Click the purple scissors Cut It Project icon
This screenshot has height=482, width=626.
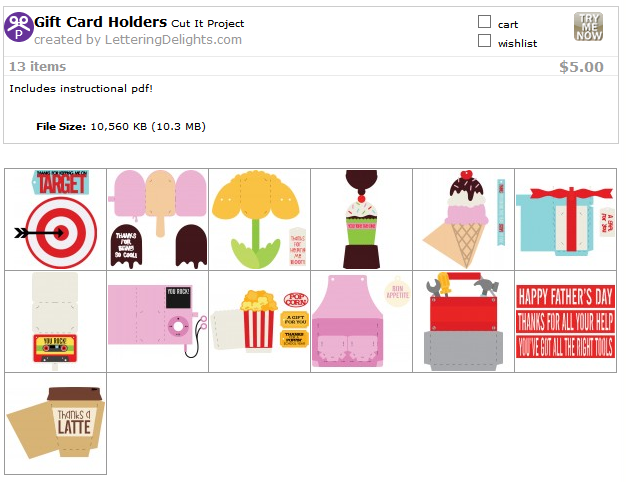[x=18, y=27]
